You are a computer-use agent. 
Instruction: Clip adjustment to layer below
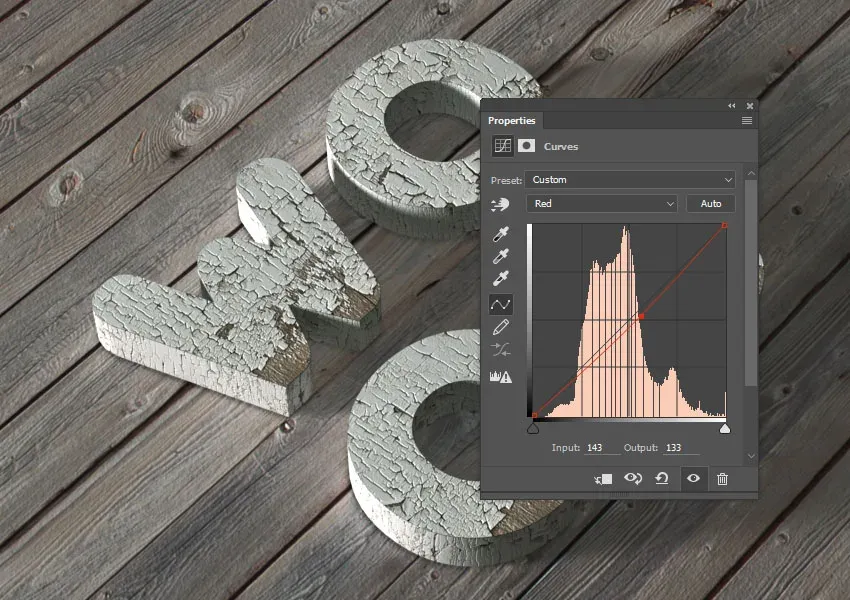(603, 479)
